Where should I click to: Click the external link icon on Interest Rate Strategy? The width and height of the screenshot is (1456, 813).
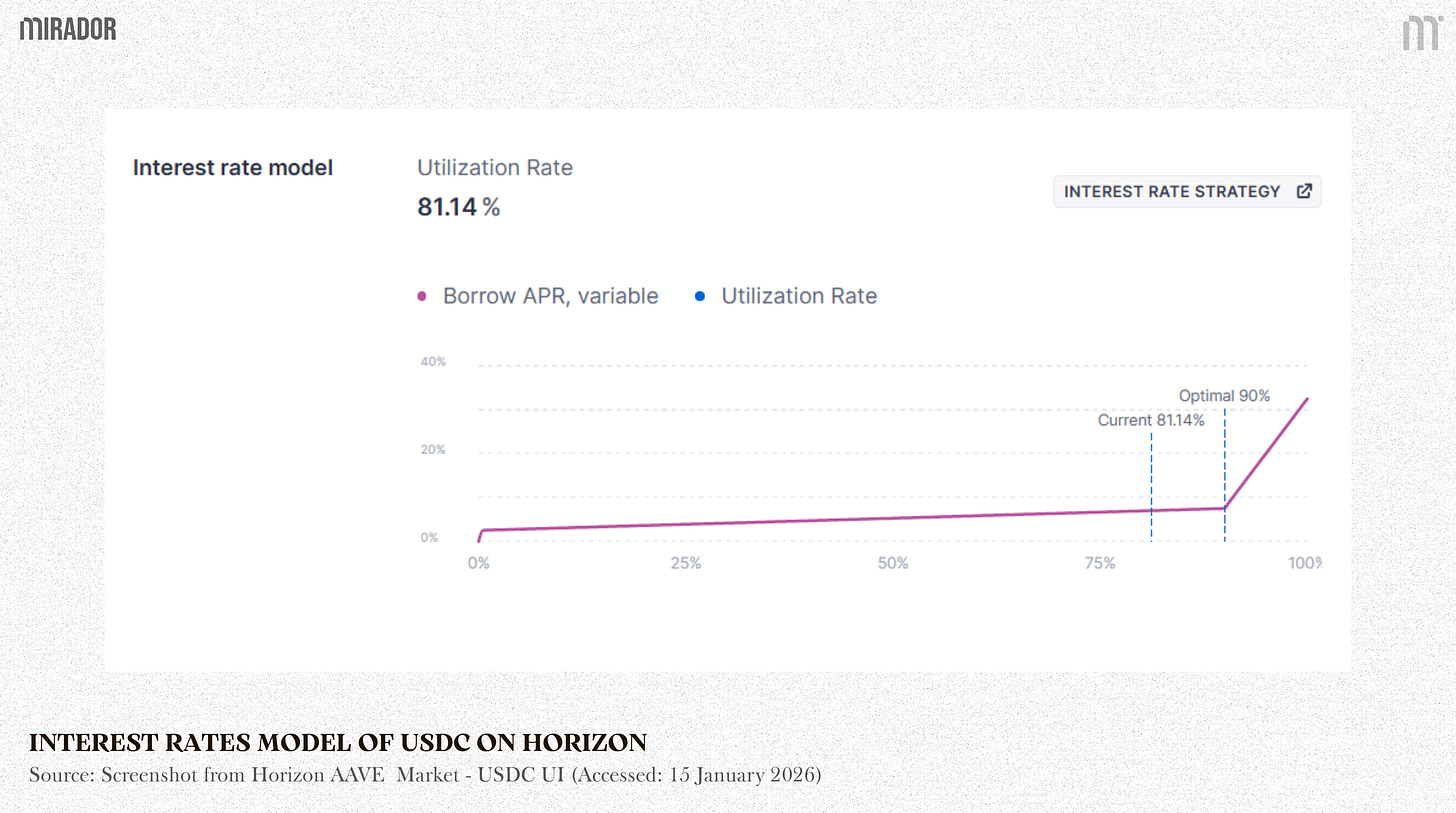(x=1304, y=191)
